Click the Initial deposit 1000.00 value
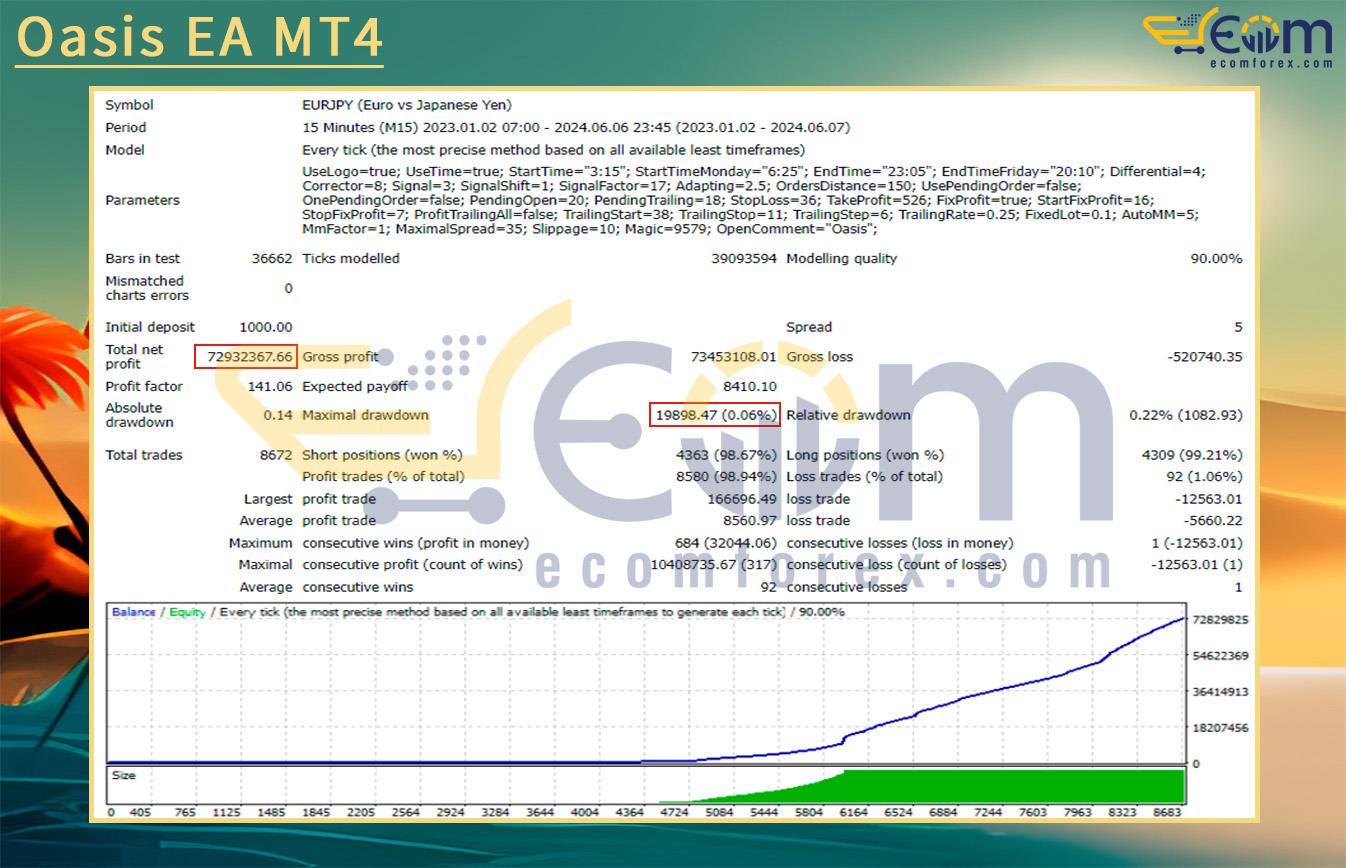Screen dimensions: 1346x868 (266, 327)
